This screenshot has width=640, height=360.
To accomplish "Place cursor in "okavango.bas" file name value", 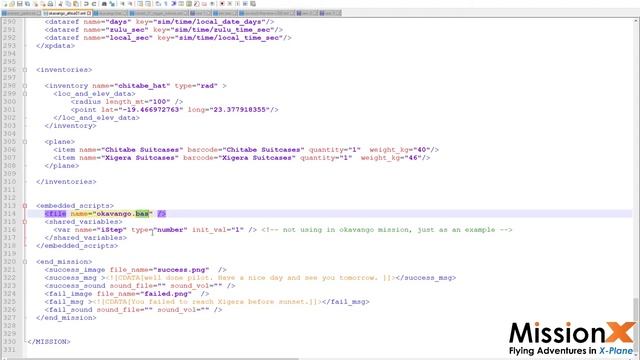I will coord(122,214).
